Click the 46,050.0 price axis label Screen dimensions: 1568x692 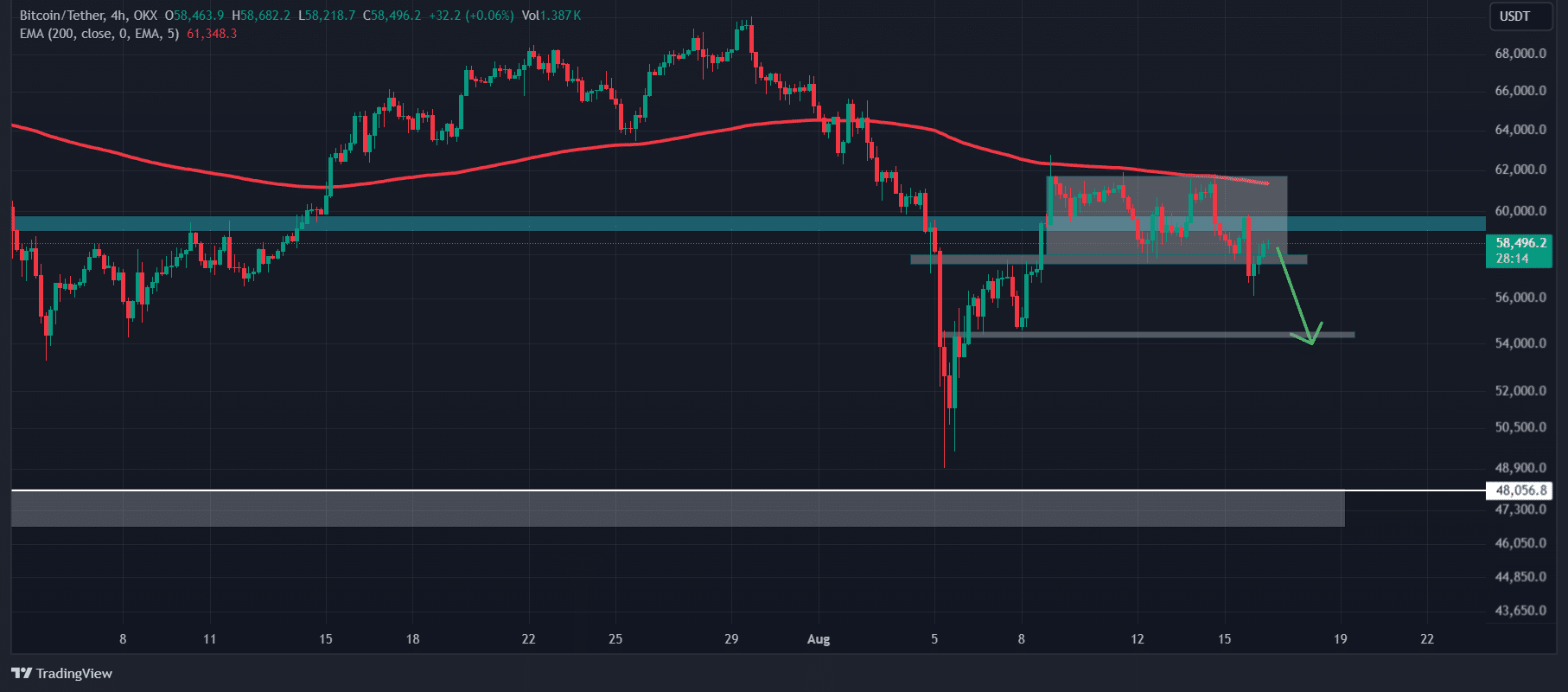1520,543
